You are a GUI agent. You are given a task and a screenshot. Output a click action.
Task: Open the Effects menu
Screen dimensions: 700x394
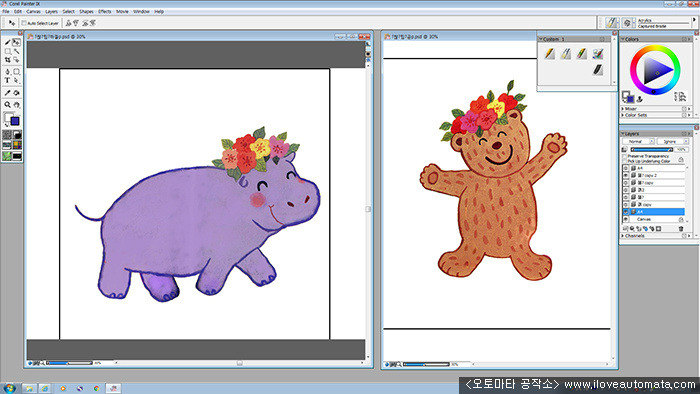pyautogui.click(x=105, y=12)
